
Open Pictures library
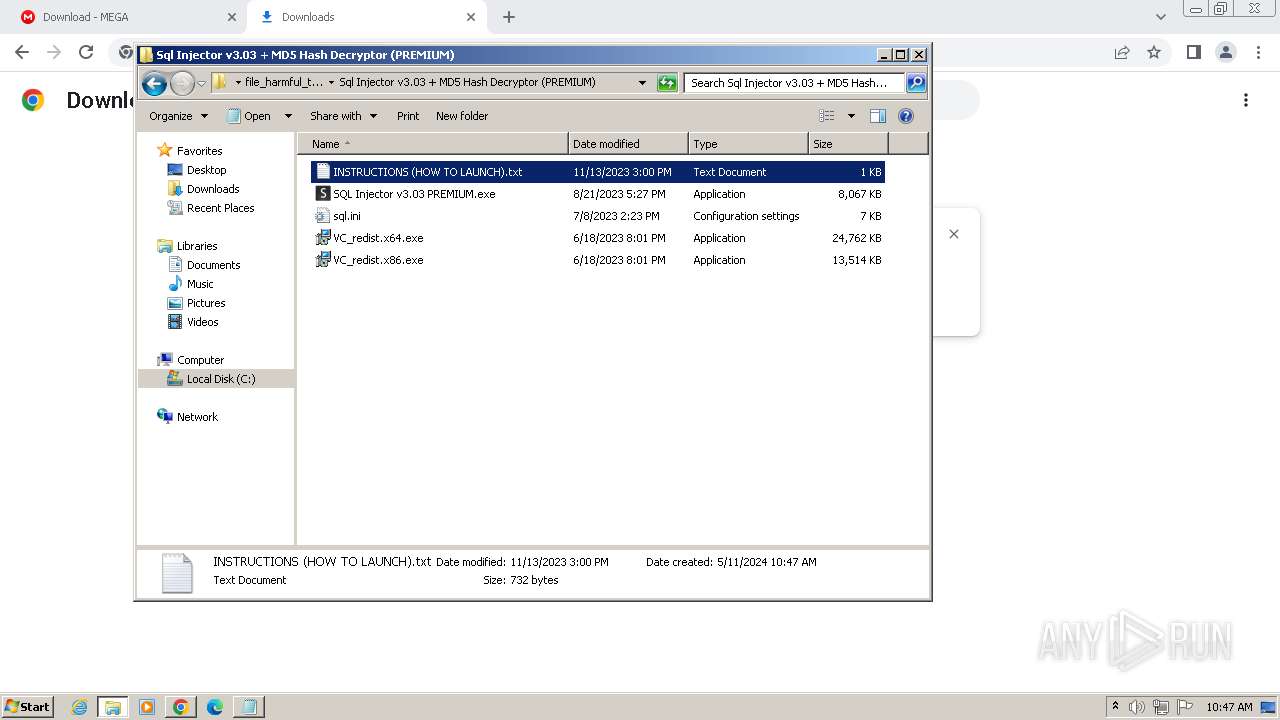pos(206,303)
